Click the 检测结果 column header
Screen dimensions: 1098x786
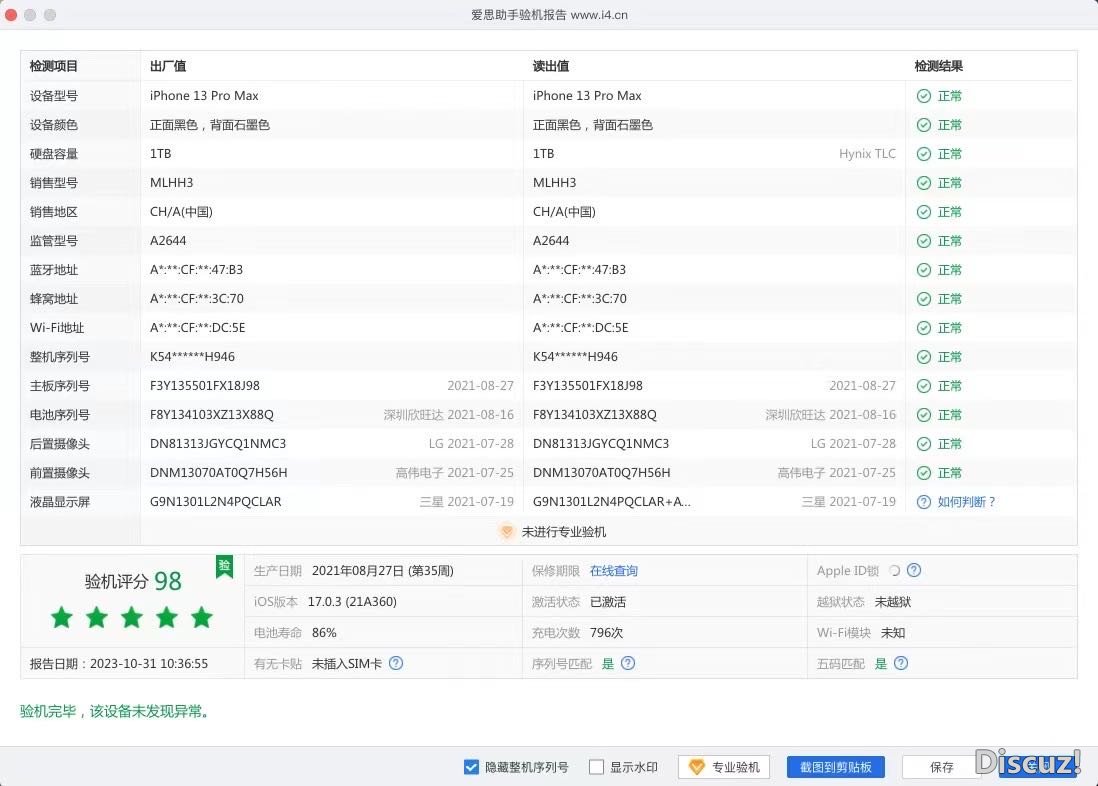click(x=938, y=66)
